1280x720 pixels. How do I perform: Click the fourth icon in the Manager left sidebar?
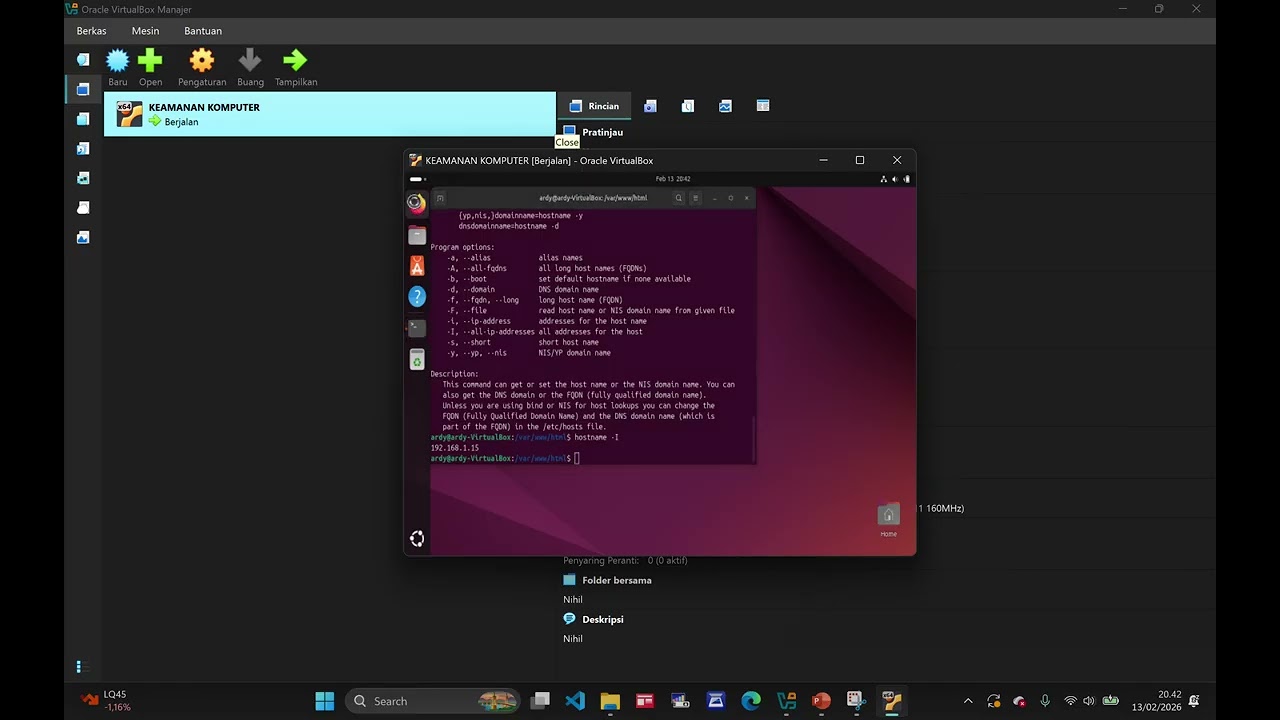click(83, 148)
